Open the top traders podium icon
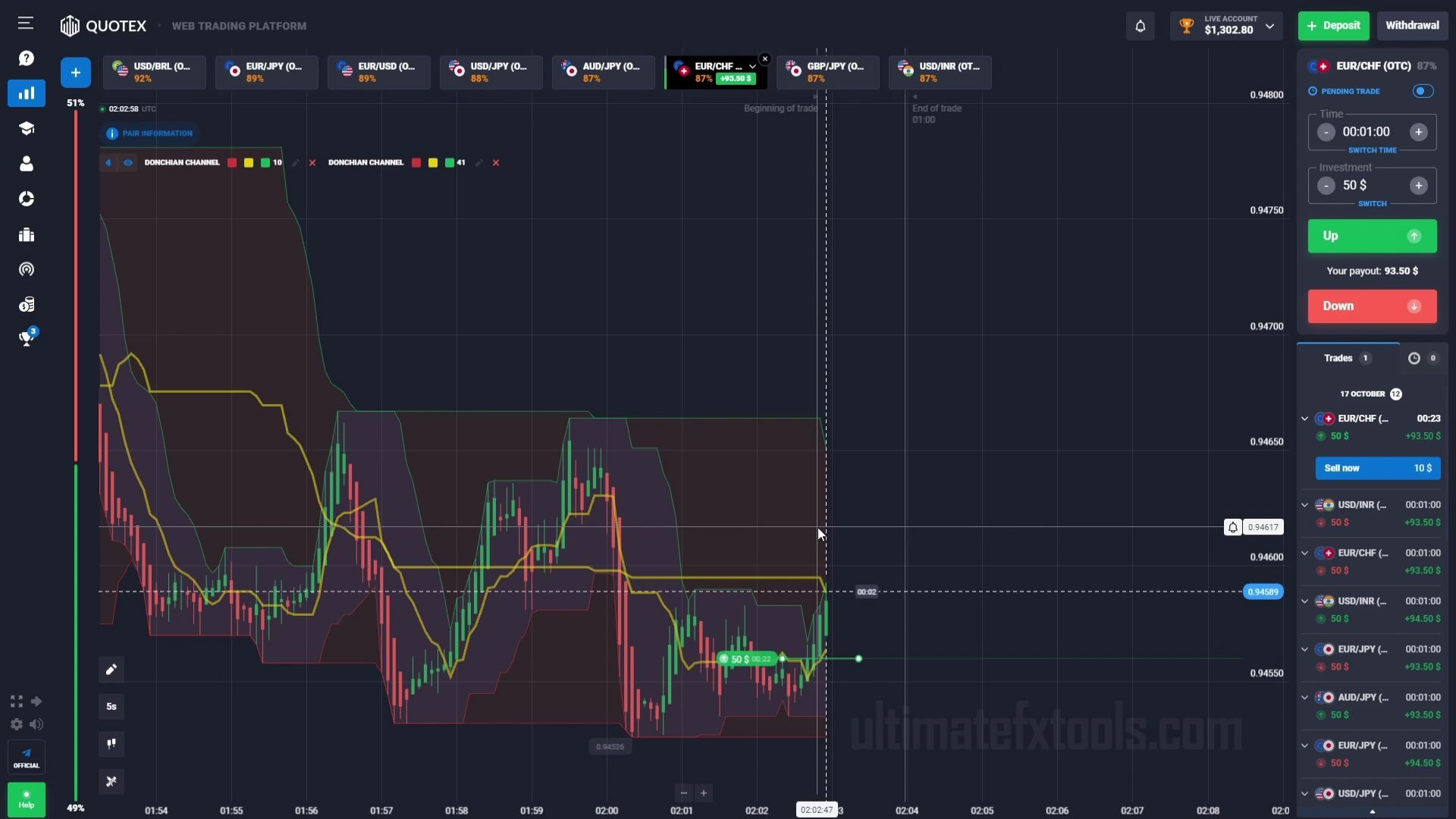This screenshot has width=1456, height=819. coord(27,234)
